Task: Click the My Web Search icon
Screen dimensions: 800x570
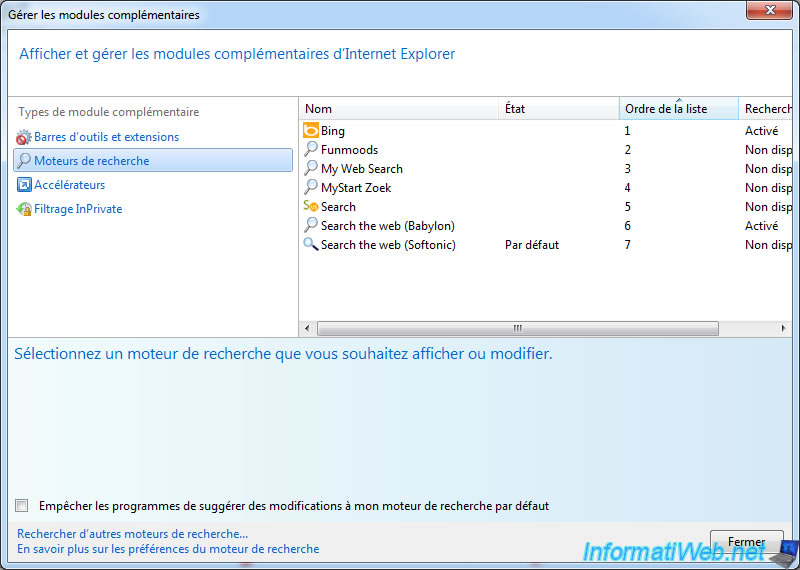Action: (311, 169)
